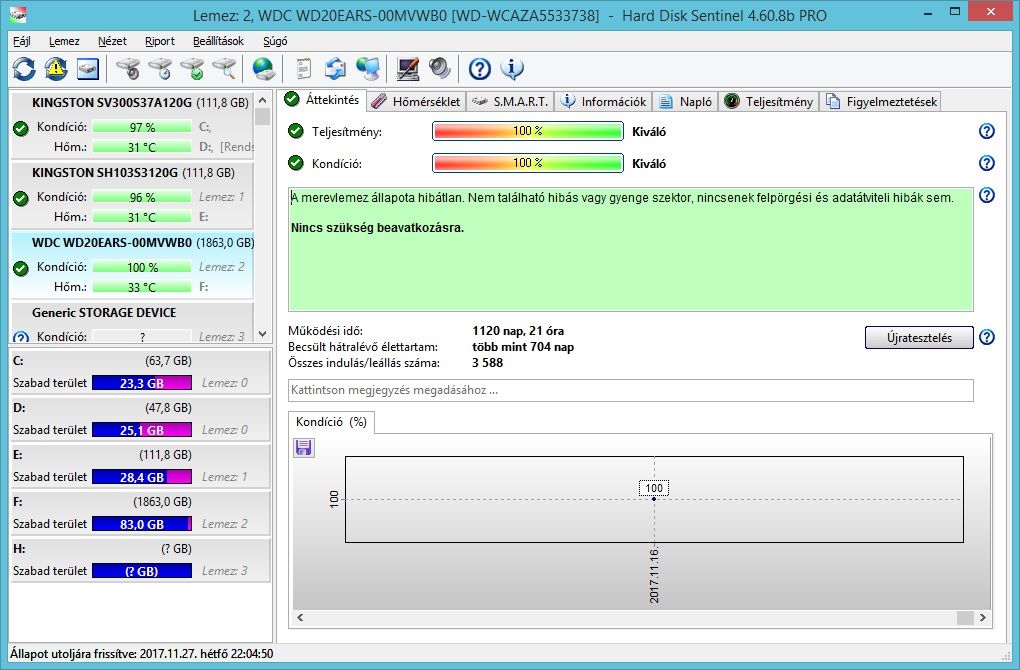
Task: Click graph scroll left arrow
Action: point(300,617)
